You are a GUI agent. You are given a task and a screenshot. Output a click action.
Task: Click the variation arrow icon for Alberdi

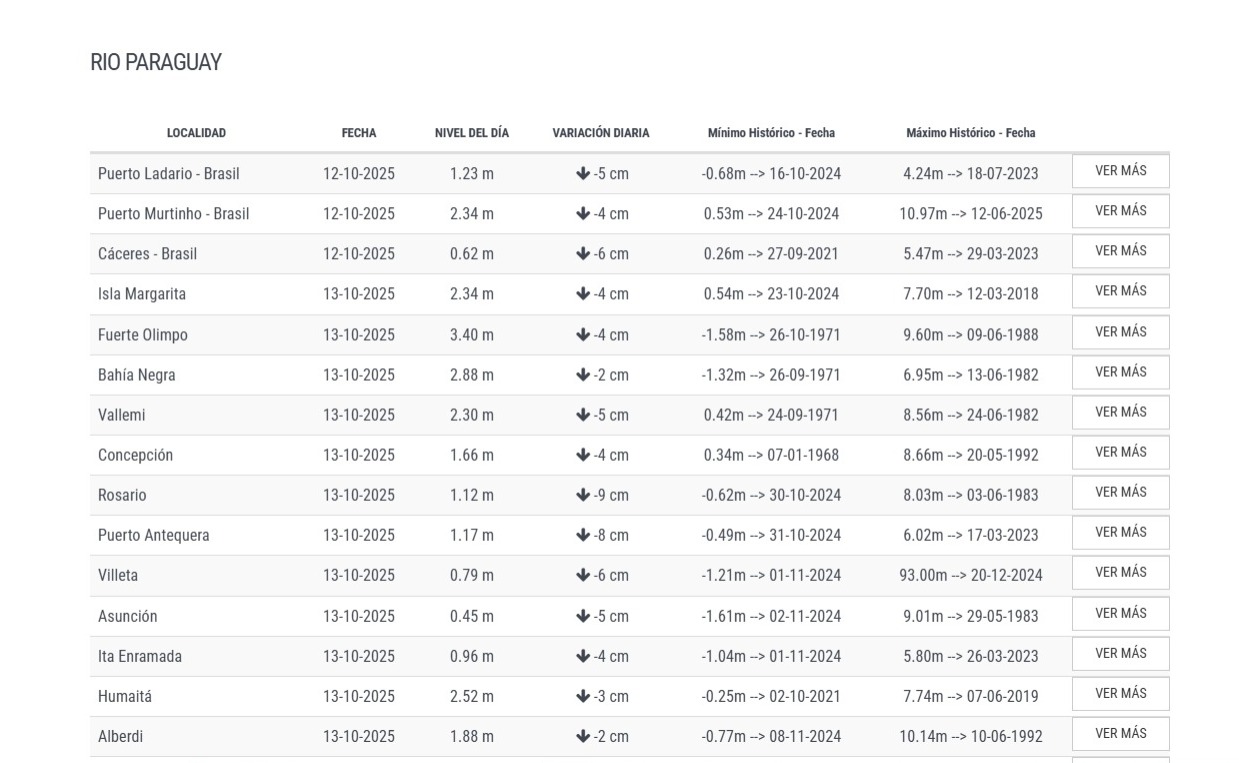pos(583,737)
